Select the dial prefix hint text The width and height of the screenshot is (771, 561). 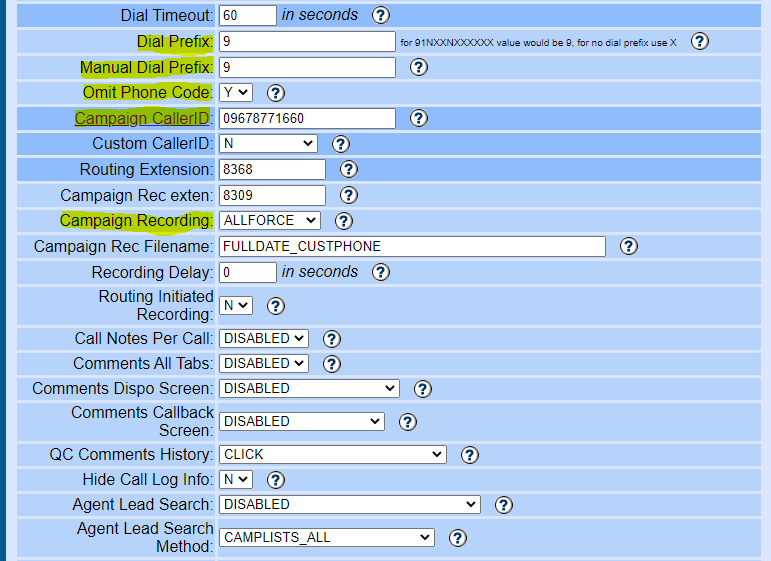(x=538, y=43)
